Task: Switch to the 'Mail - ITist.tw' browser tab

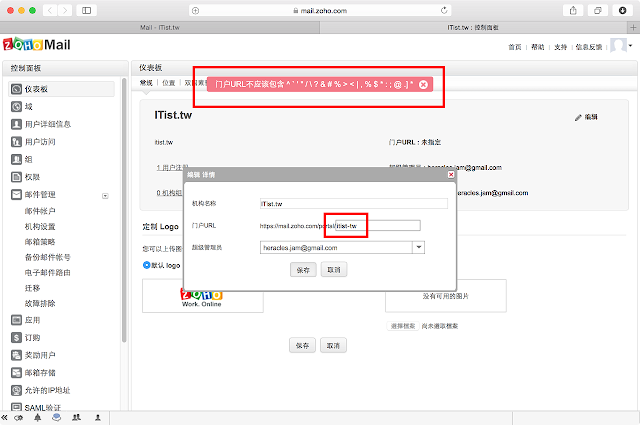Action: click(x=160, y=27)
